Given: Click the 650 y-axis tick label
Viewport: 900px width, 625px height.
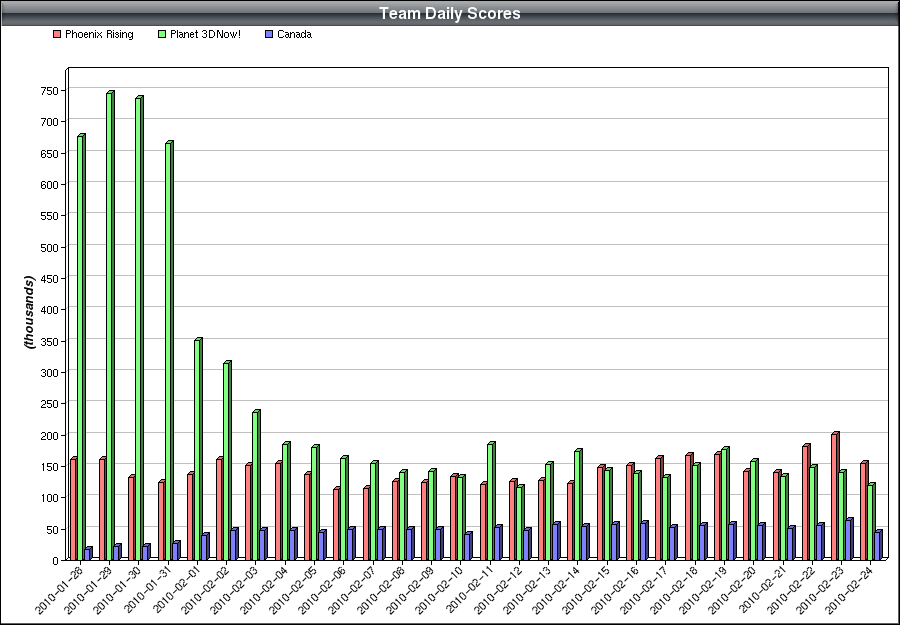Looking at the screenshot, I should click(49, 153).
